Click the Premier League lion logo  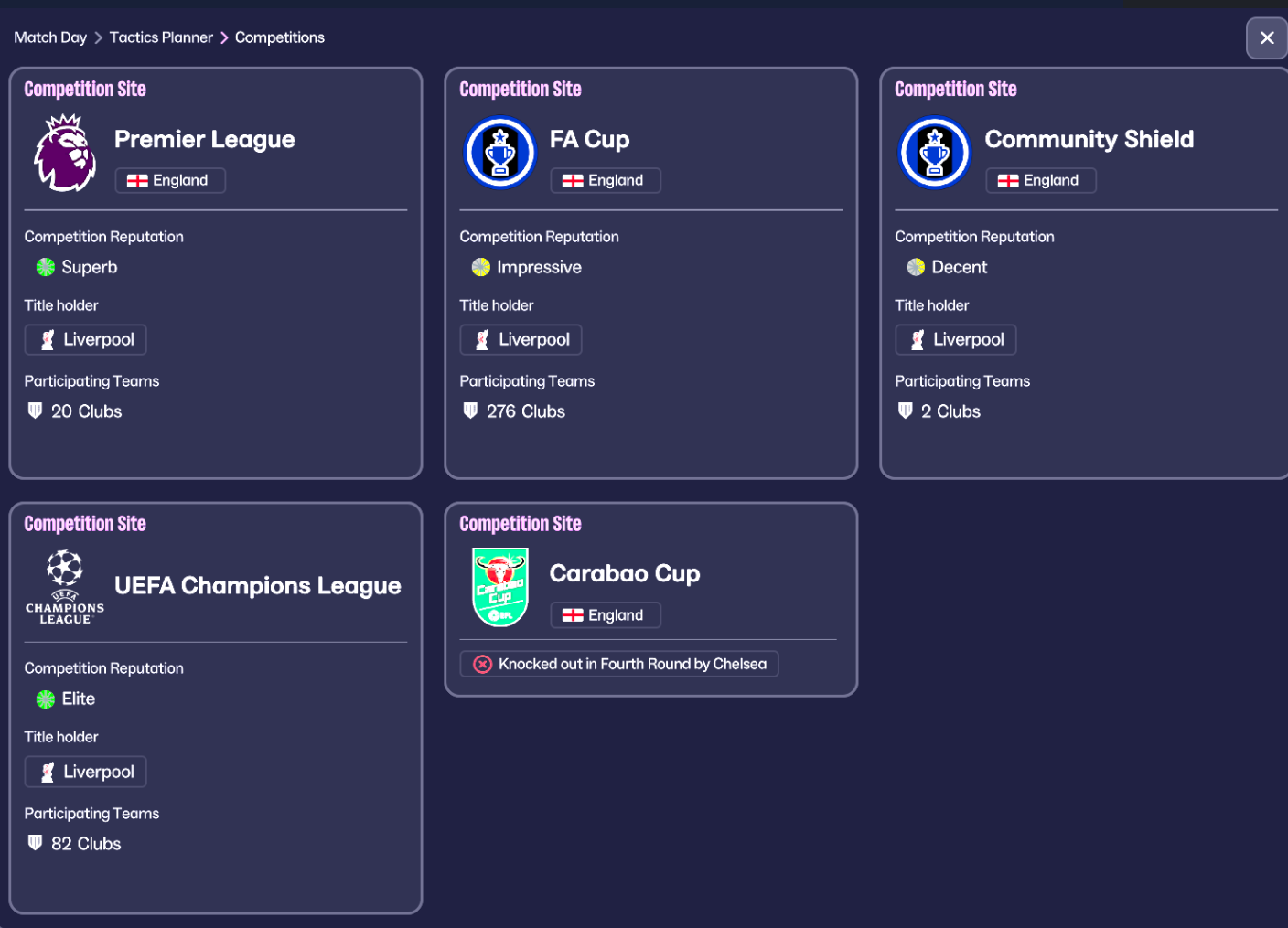[x=65, y=153]
